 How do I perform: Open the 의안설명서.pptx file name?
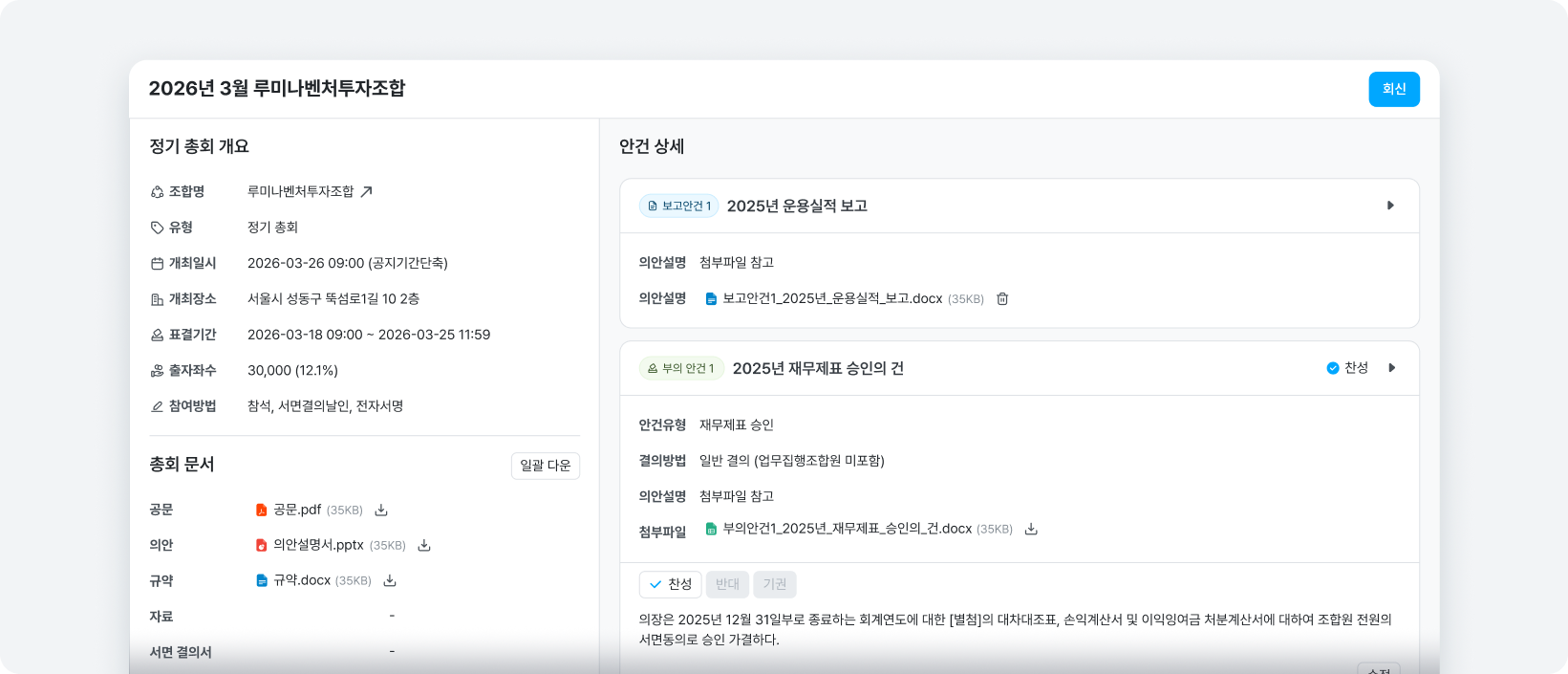(x=318, y=545)
